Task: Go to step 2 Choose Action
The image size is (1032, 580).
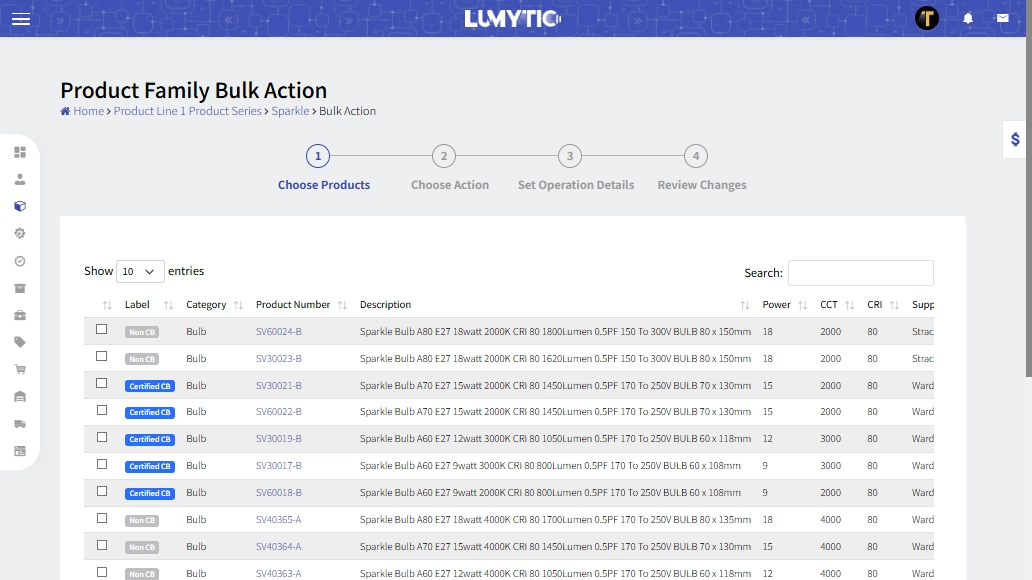Action: 444,156
